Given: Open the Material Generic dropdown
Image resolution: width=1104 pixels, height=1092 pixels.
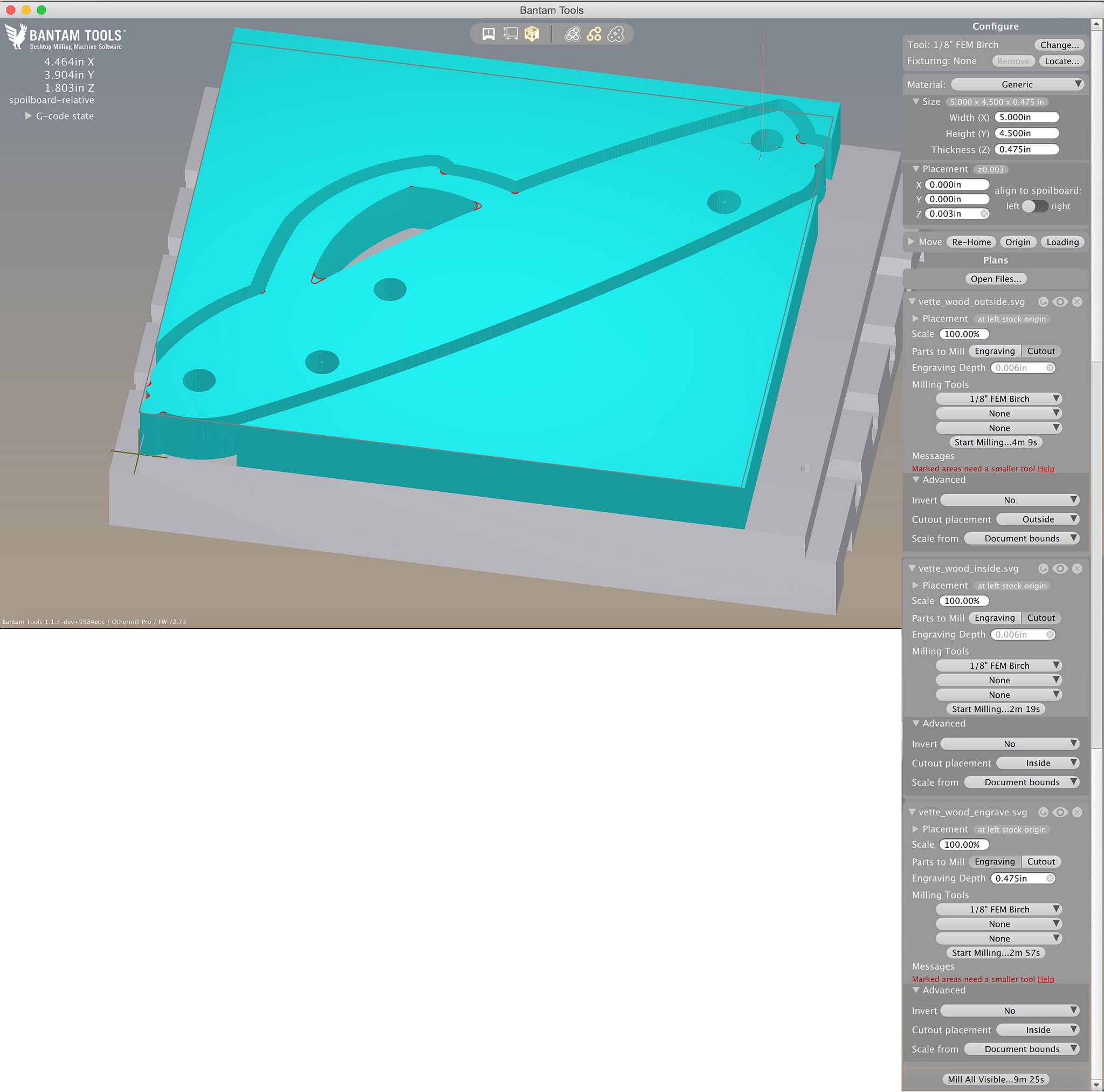Looking at the screenshot, I should [1017, 85].
